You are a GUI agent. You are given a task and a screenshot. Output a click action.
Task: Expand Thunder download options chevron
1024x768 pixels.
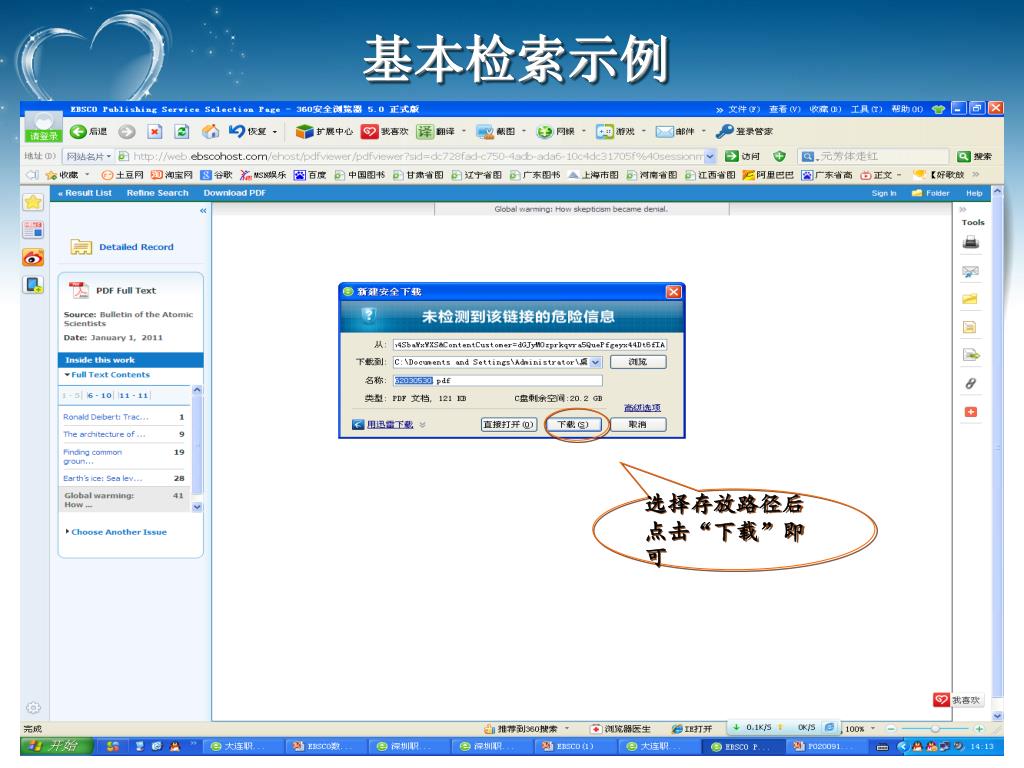423,425
